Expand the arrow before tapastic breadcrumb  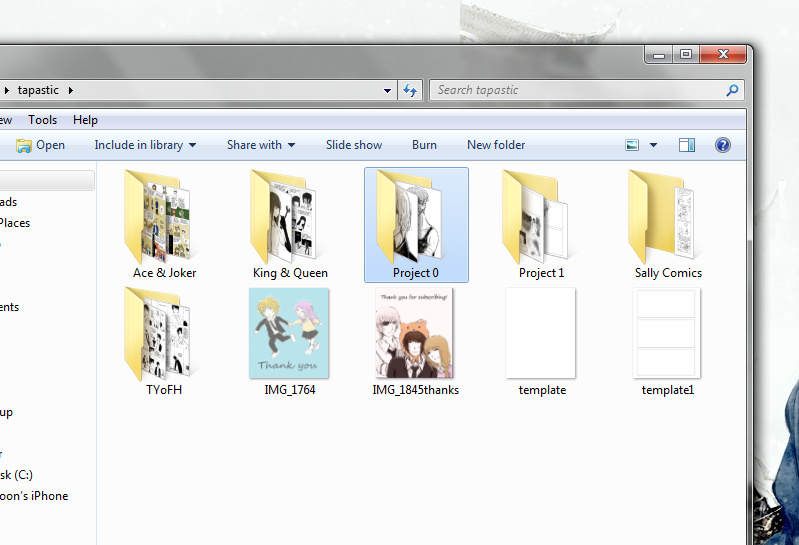(7, 91)
